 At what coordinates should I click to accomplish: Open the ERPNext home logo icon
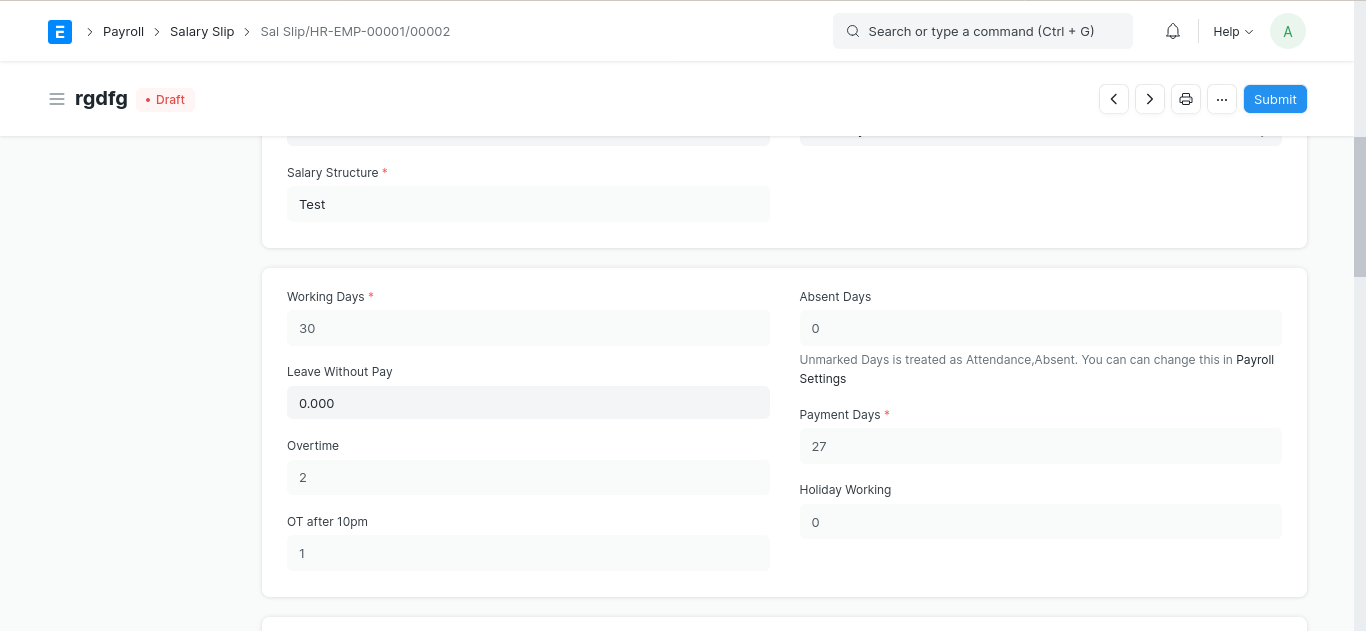(60, 32)
